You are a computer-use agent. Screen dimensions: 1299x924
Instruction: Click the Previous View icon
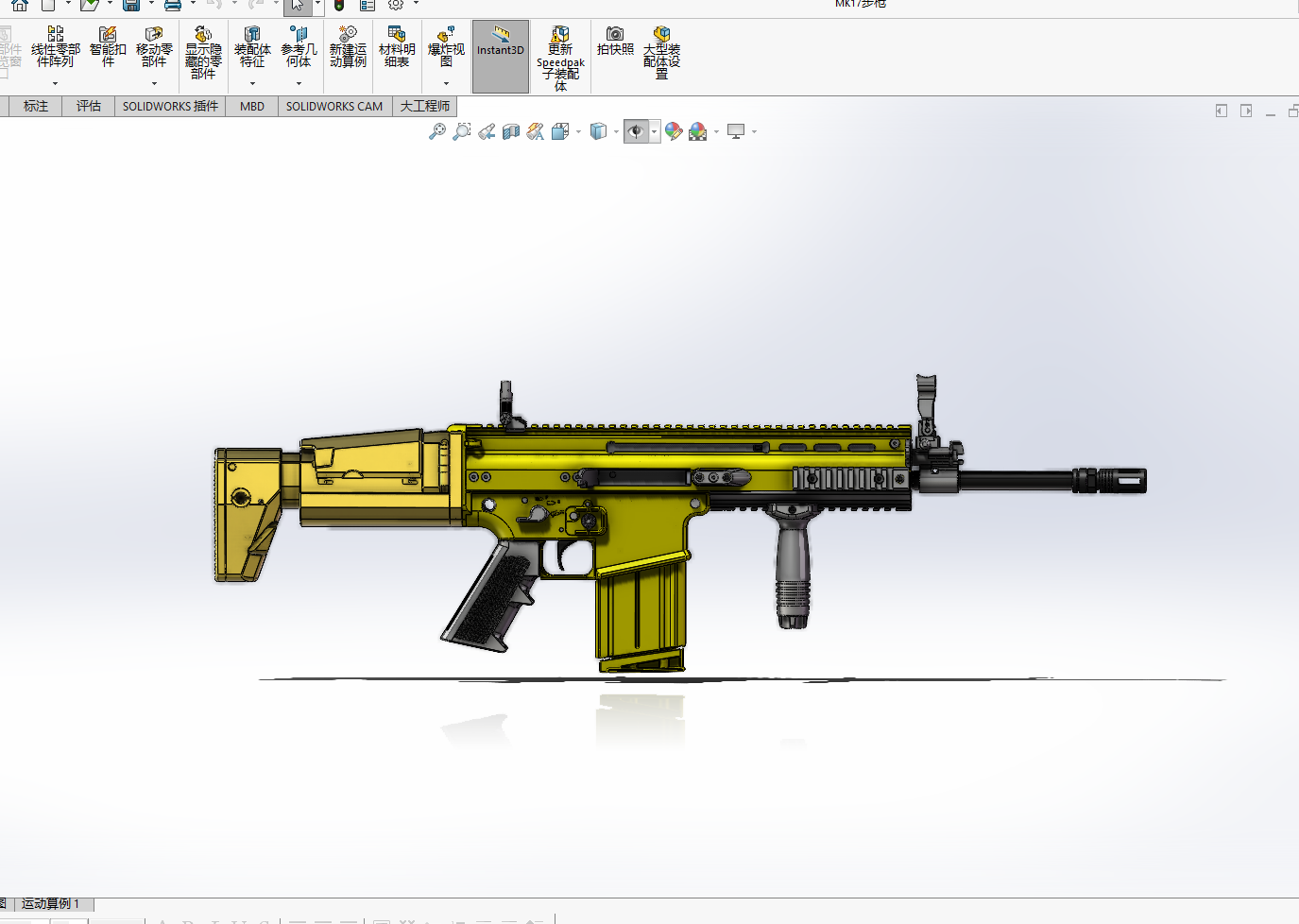point(487,131)
